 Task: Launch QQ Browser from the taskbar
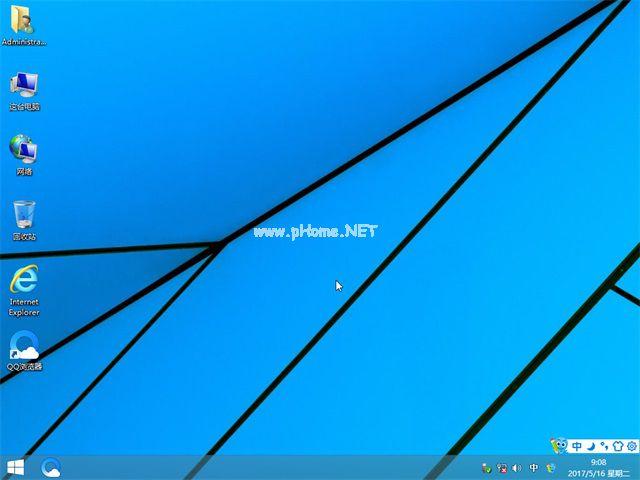[x=51, y=468]
